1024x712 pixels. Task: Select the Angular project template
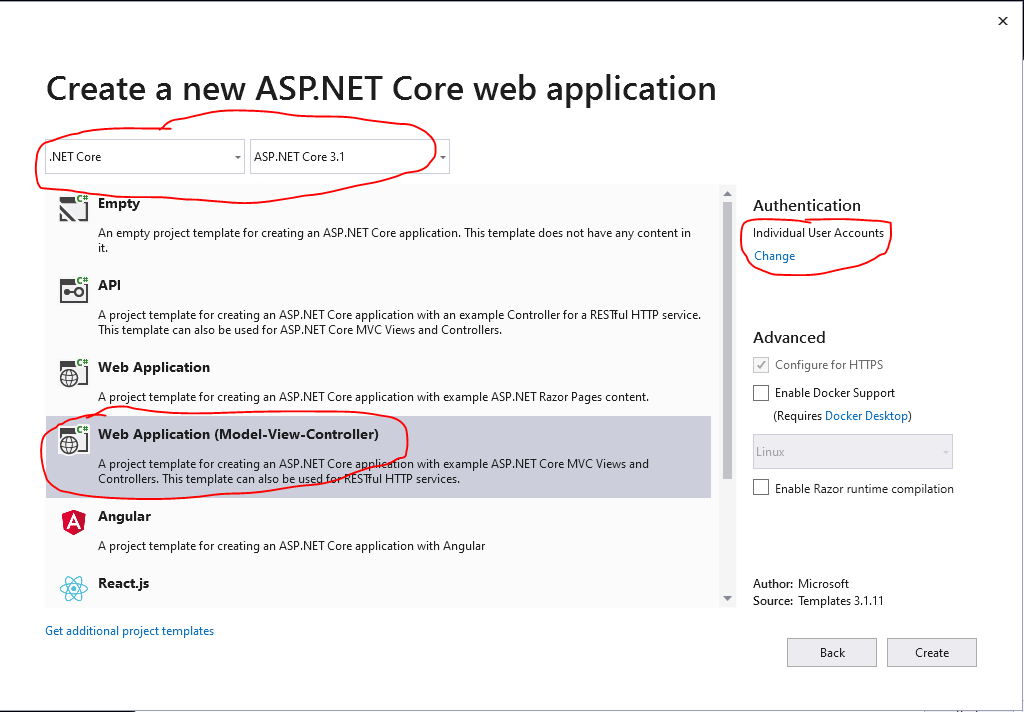pyautogui.click(x=378, y=532)
